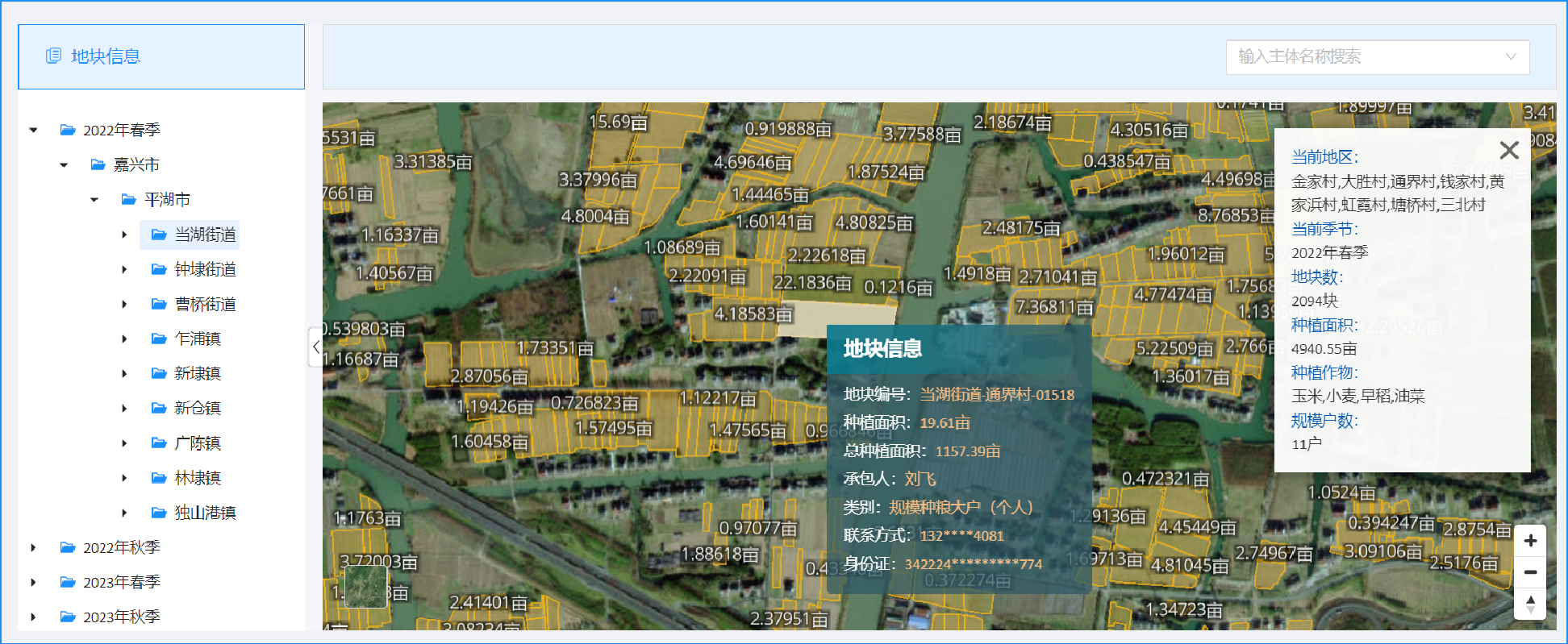Click the 玉米,小麦,早稻,油菜 crops value
This screenshot has width=1568, height=644.
[1357, 396]
